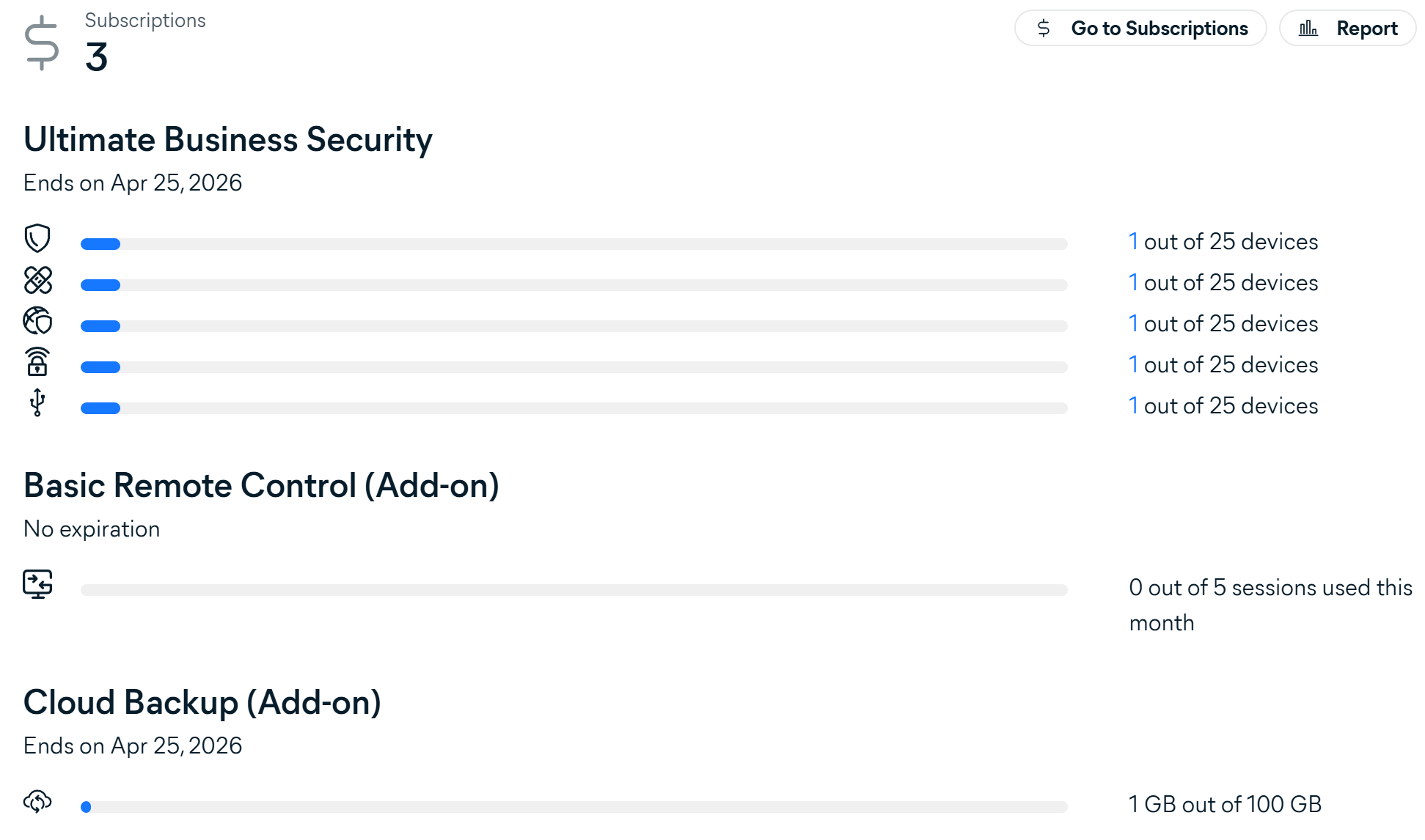Open the Report button

(x=1347, y=29)
